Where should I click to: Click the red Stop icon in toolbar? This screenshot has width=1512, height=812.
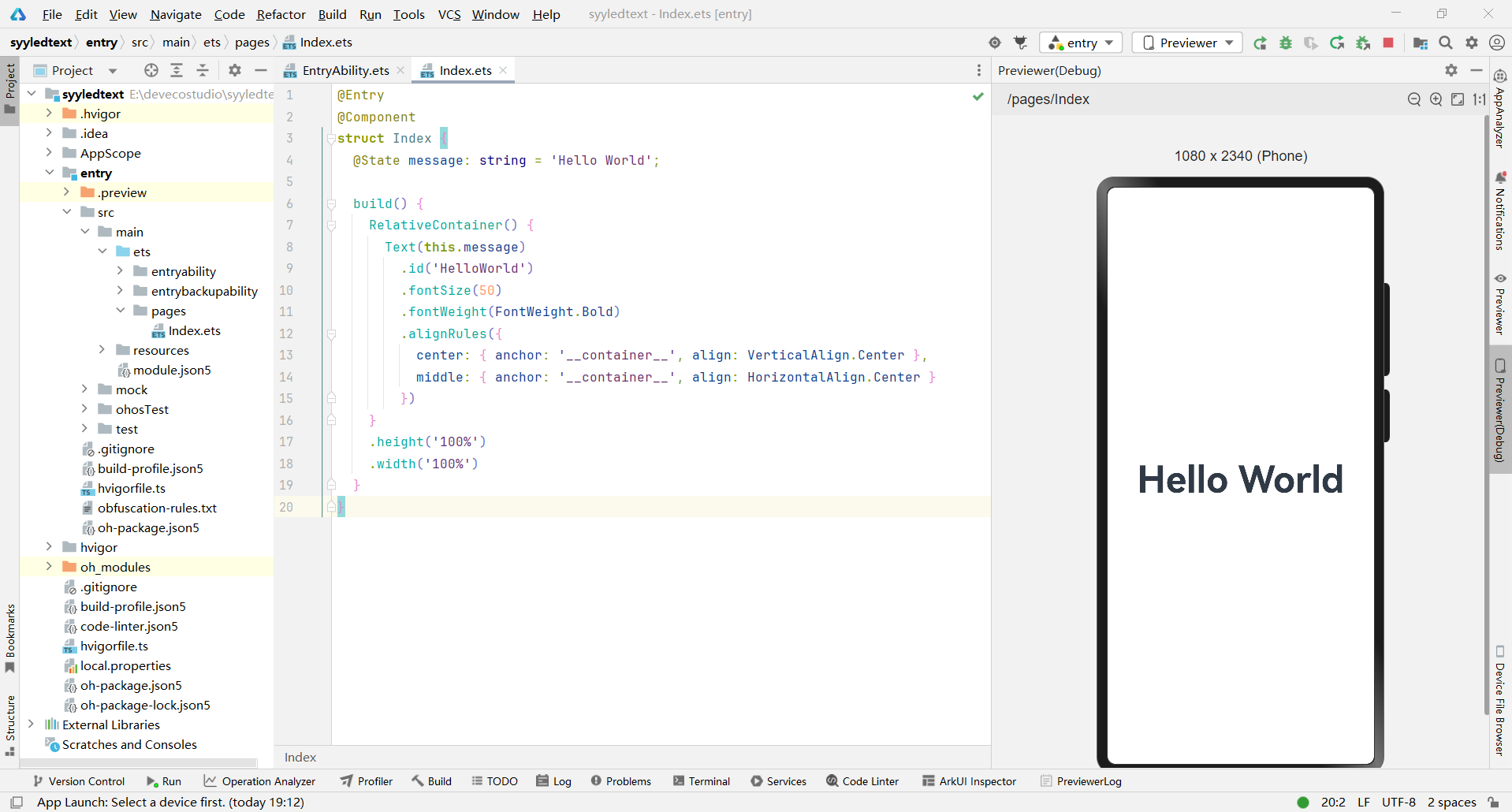(1388, 43)
